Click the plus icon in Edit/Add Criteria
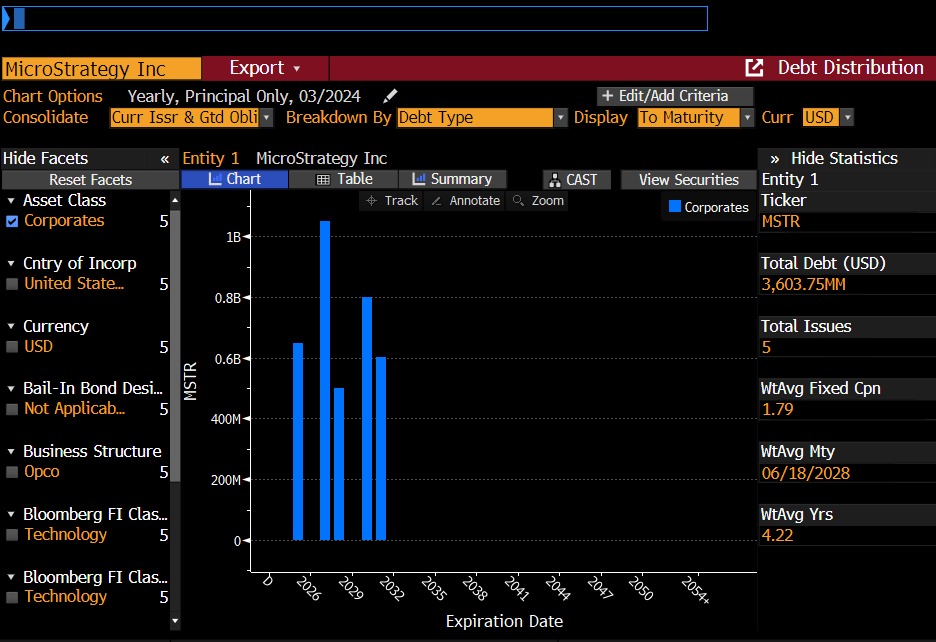The image size is (936, 642). click(x=607, y=96)
